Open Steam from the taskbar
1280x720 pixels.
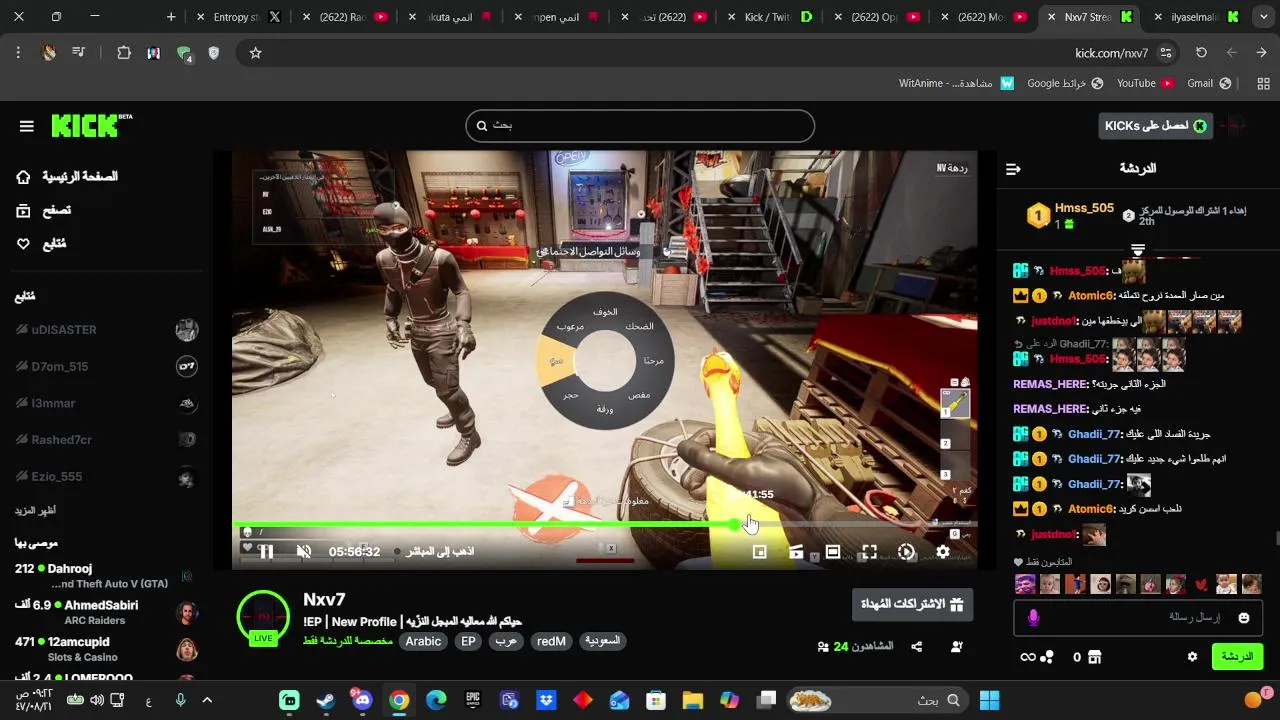[x=325, y=700]
